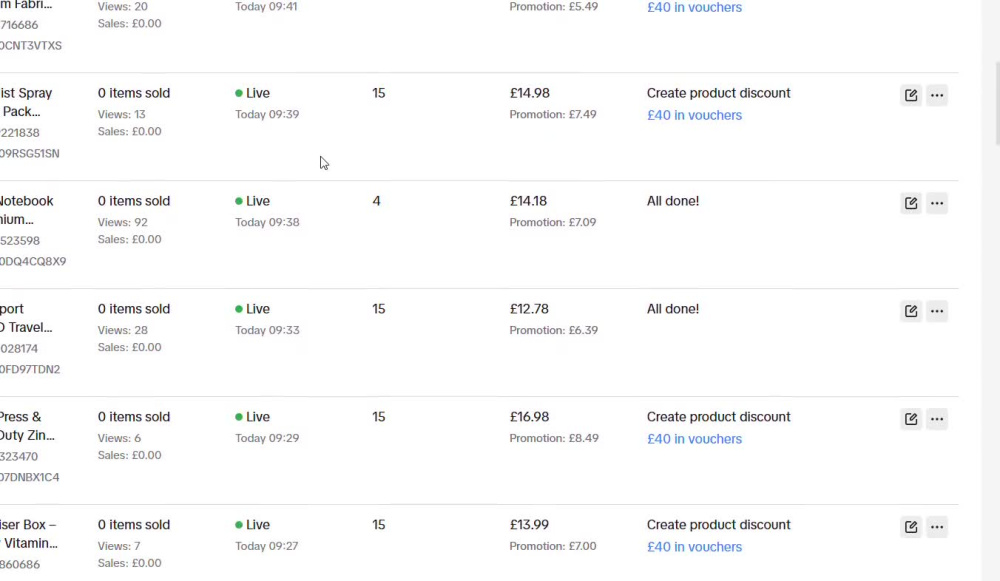Edit the £14.98 spray pack listing
This screenshot has width=1000, height=581.
[911, 95]
